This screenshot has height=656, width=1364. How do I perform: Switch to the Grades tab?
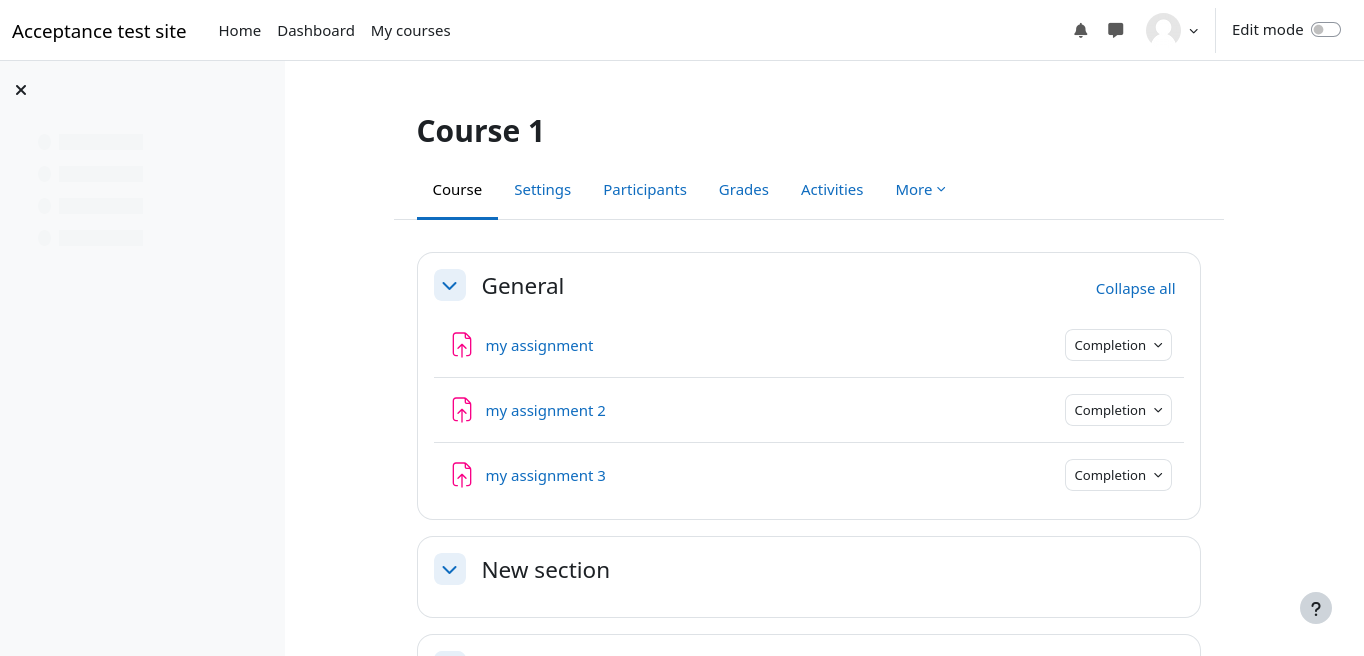point(744,190)
